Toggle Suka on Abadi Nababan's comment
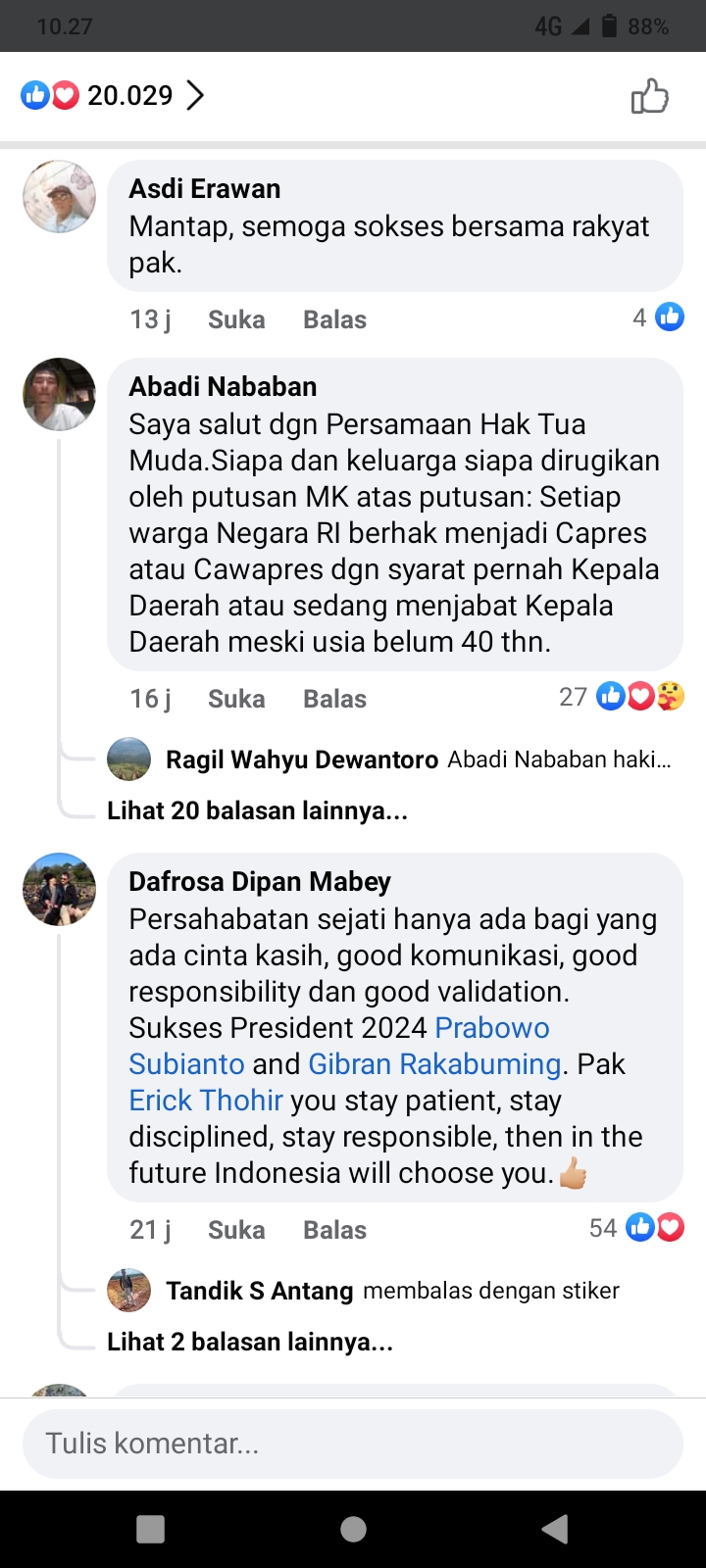This screenshot has width=706, height=1568. tap(236, 699)
